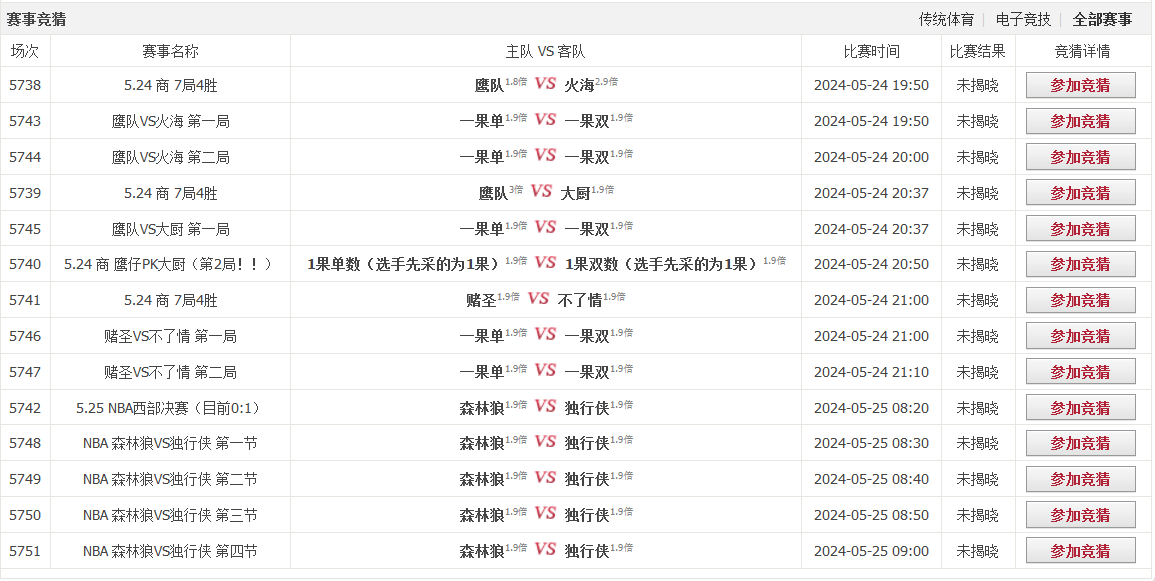Select the 电子竞技 tab
This screenshot has width=1155, height=581.
(x=1023, y=19)
